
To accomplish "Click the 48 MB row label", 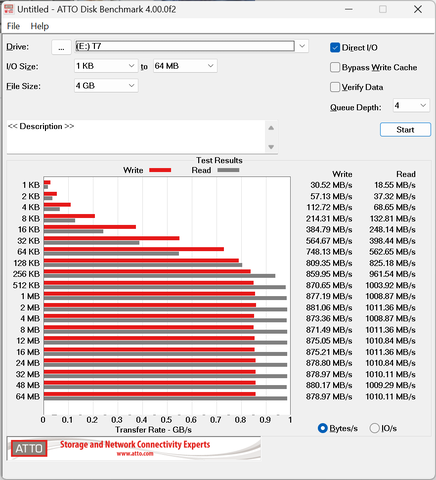I will (28, 385).
